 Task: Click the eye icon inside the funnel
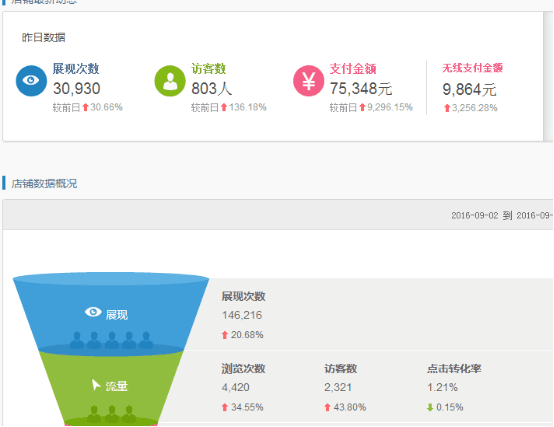(93, 312)
